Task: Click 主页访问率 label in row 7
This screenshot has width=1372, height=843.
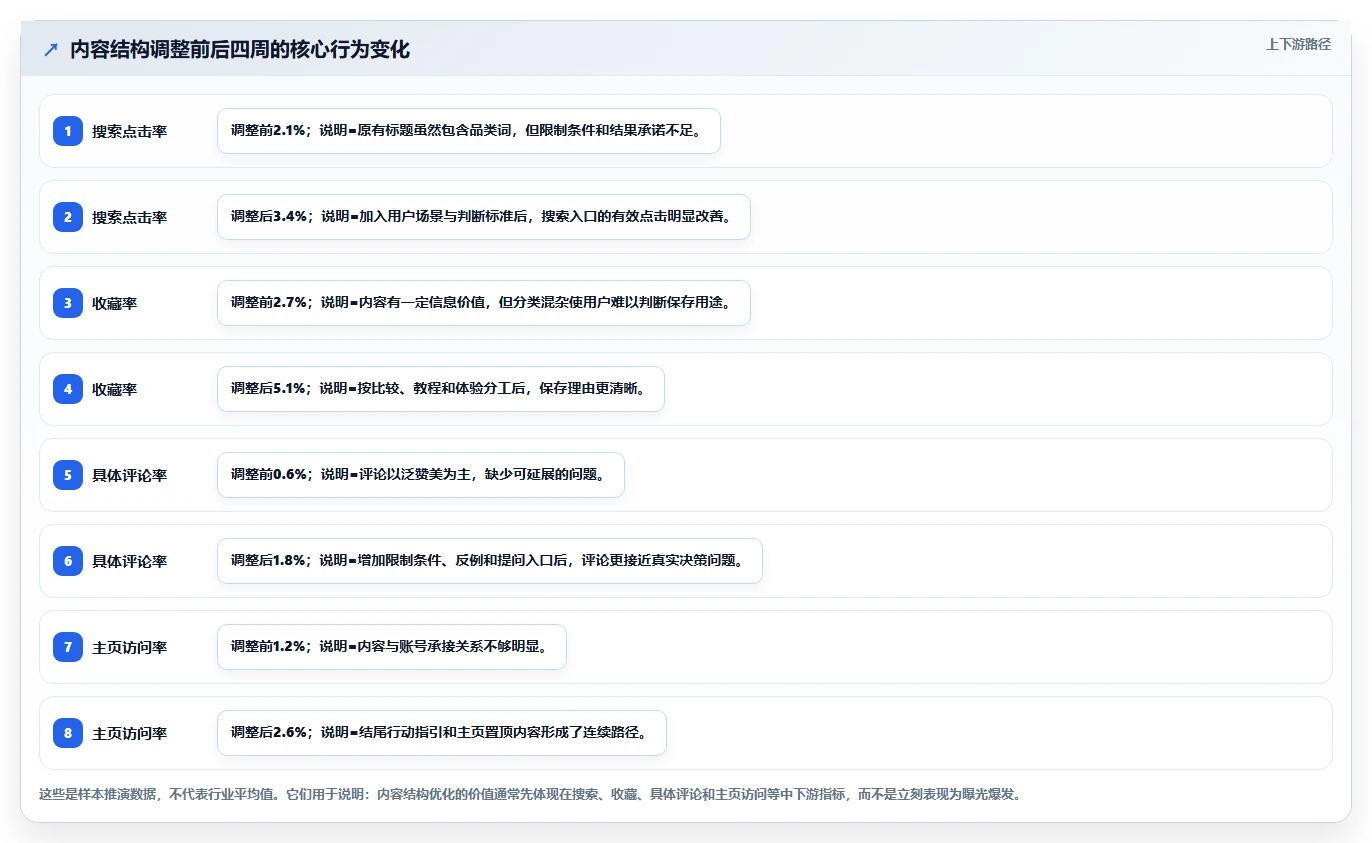Action: [130, 647]
